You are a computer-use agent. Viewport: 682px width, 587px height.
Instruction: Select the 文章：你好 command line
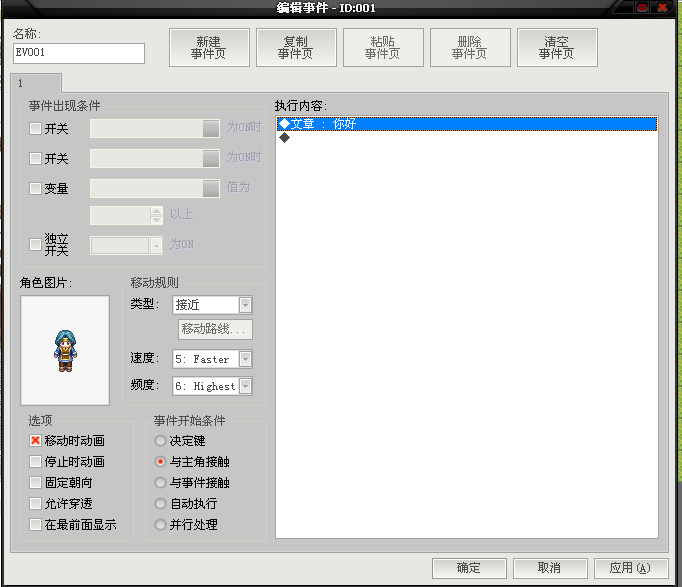(467, 124)
